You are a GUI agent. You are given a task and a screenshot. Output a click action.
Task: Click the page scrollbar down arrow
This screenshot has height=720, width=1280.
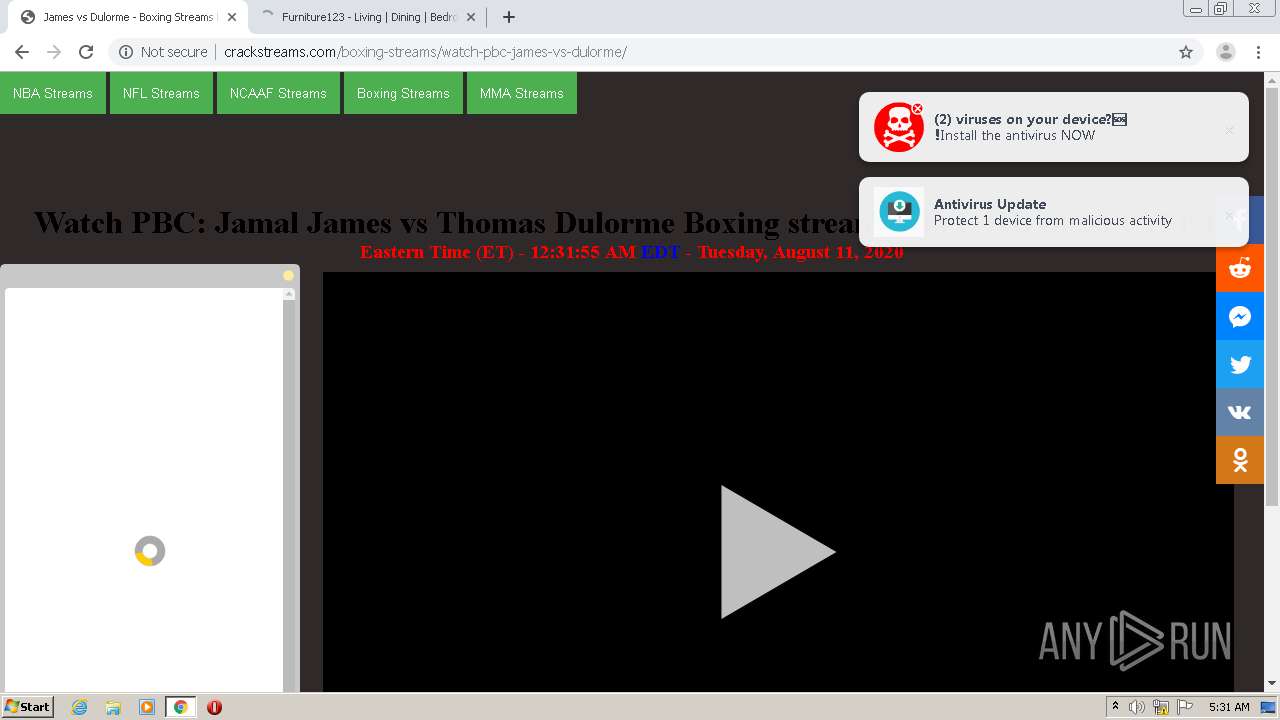point(1272,684)
